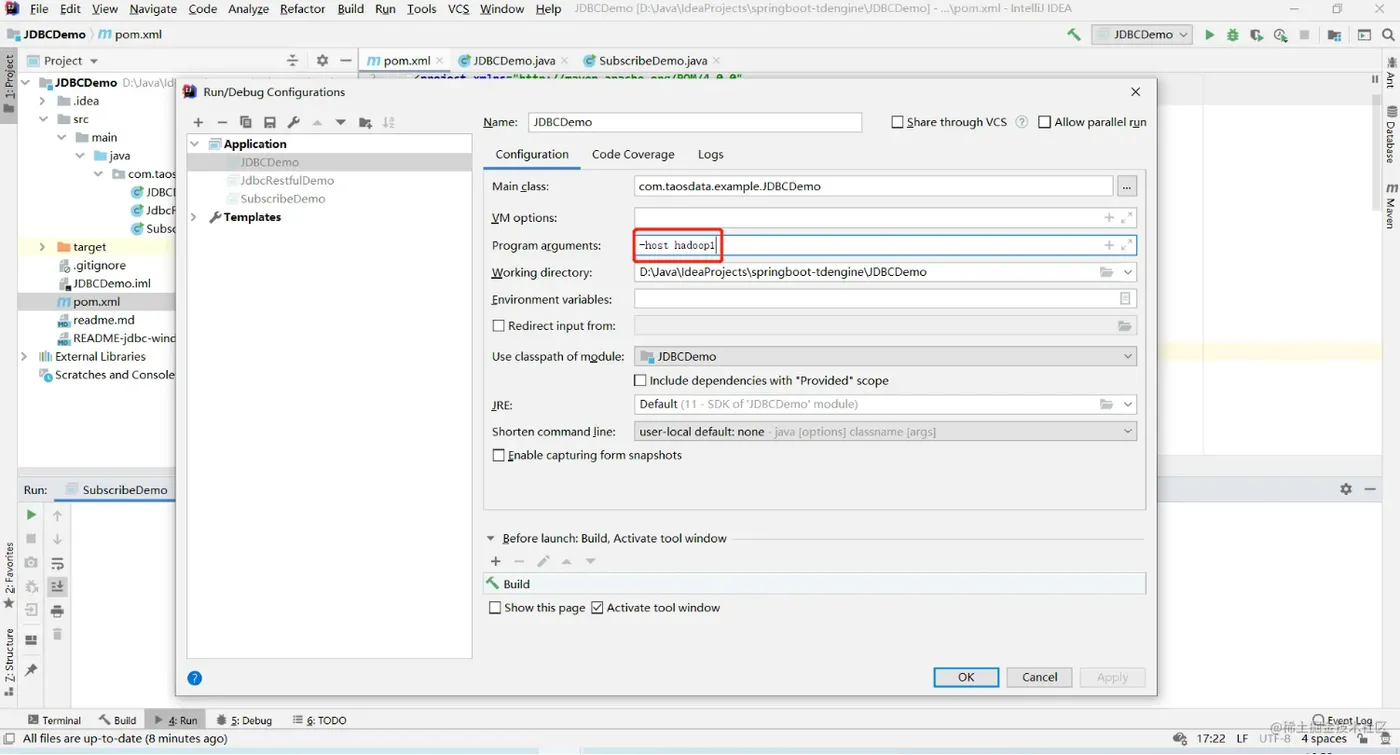Open Shorten command line dropdown

885,432
